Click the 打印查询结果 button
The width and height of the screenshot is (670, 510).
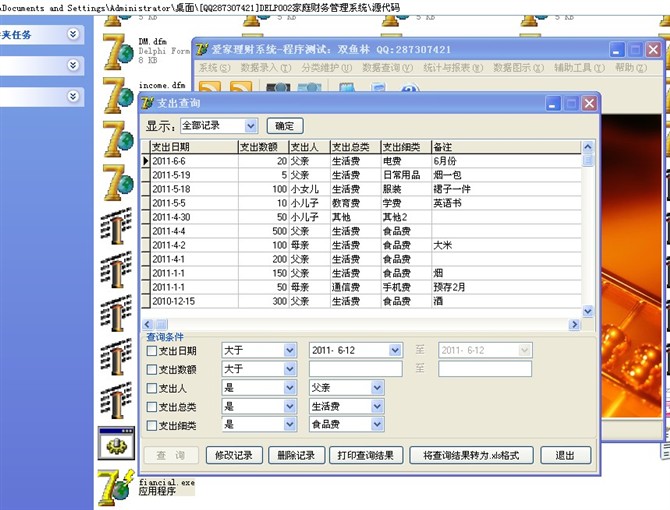pyautogui.click(x=366, y=455)
